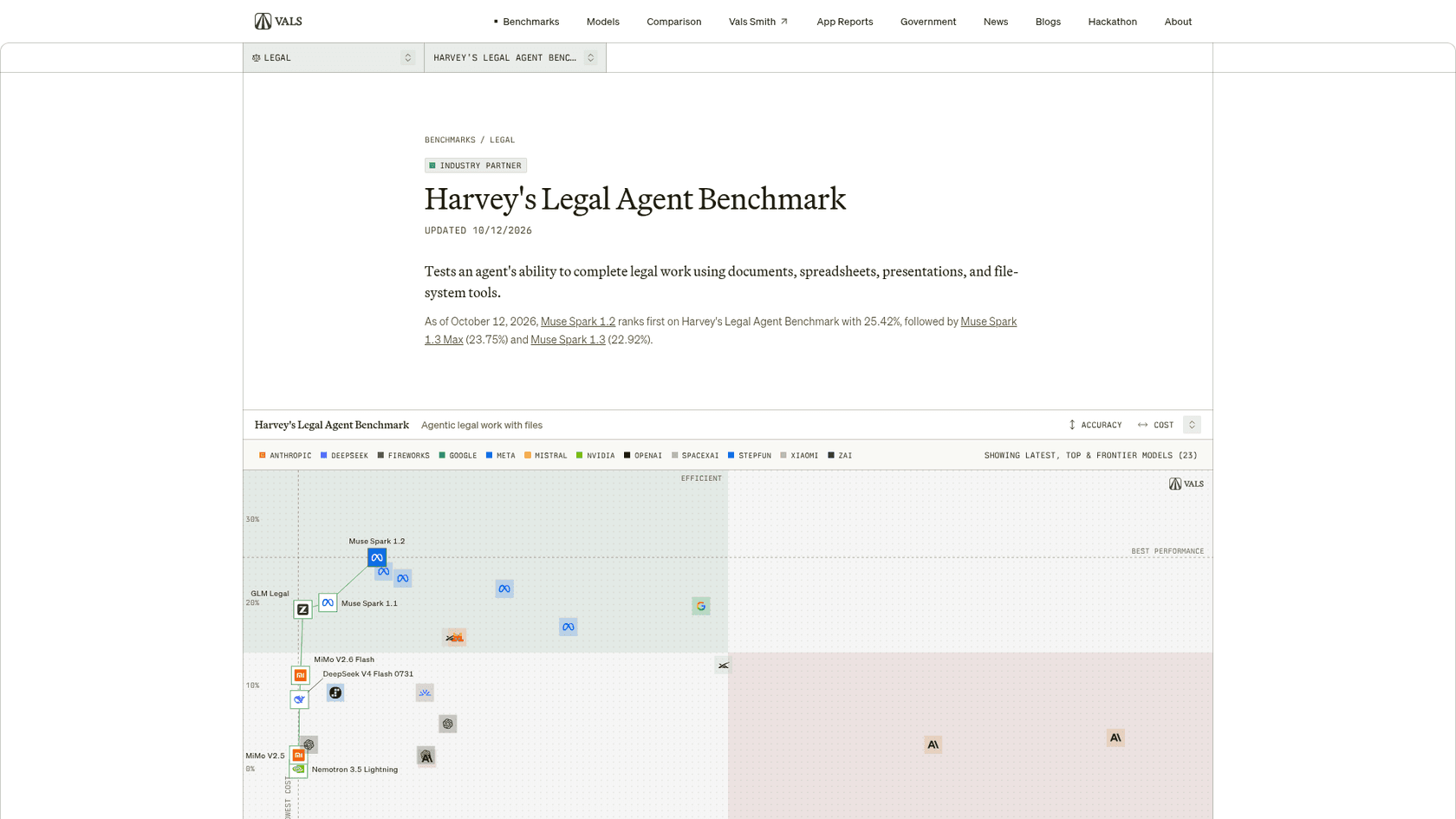Image resolution: width=1456 pixels, height=819 pixels.
Task: Select the MiMo V2.5 Xiaomi marker
Action: (298, 755)
